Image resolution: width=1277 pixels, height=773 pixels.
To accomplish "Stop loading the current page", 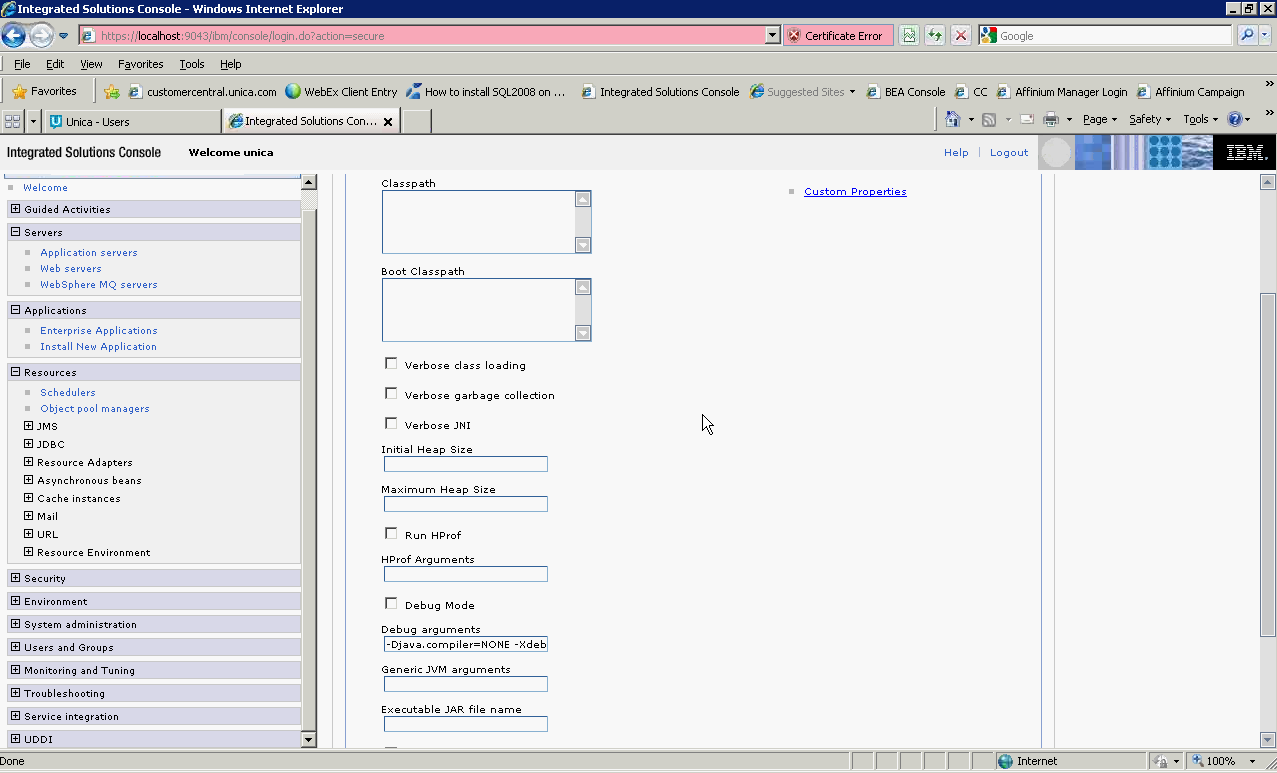I will (x=960, y=35).
